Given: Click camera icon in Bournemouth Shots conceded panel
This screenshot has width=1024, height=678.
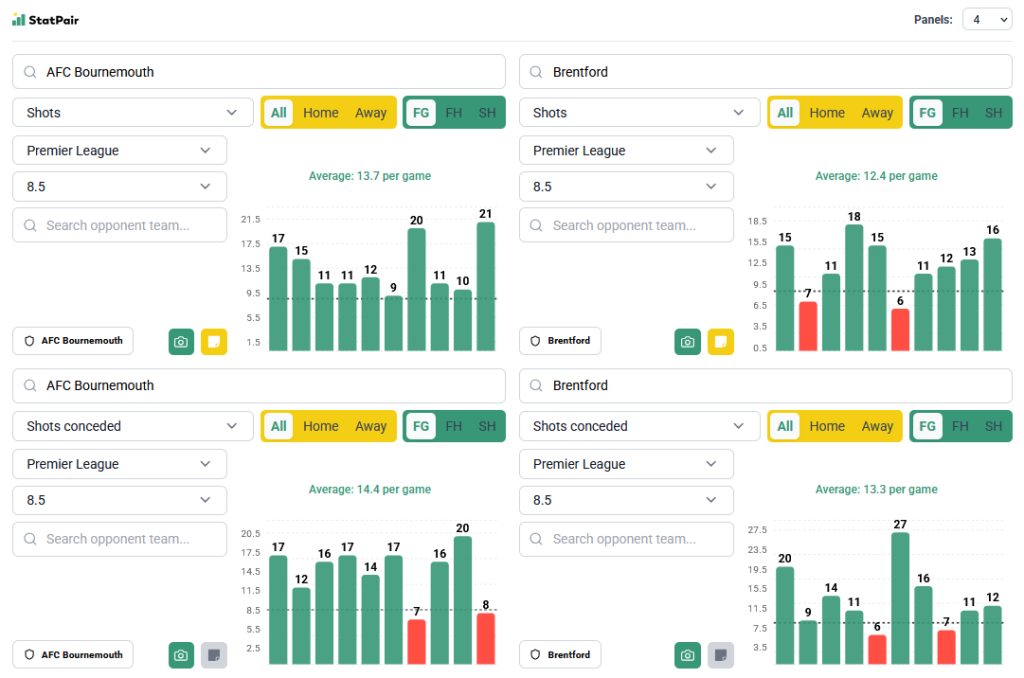Looking at the screenshot, I should pyautogui.click(x=181, y=655).
